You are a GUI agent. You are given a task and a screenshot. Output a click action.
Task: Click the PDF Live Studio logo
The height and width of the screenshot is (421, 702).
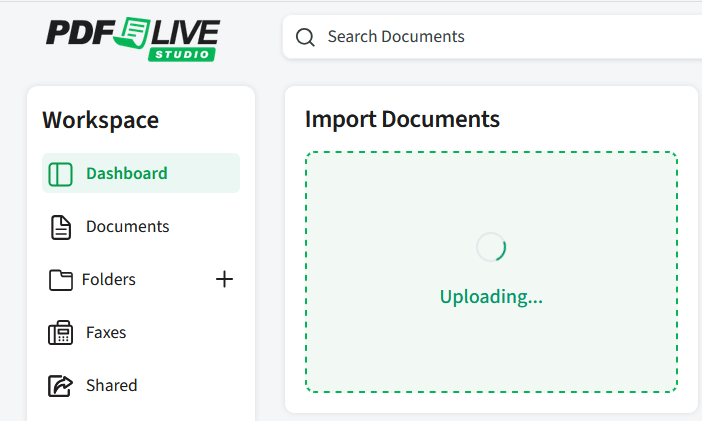coord(132,37)
